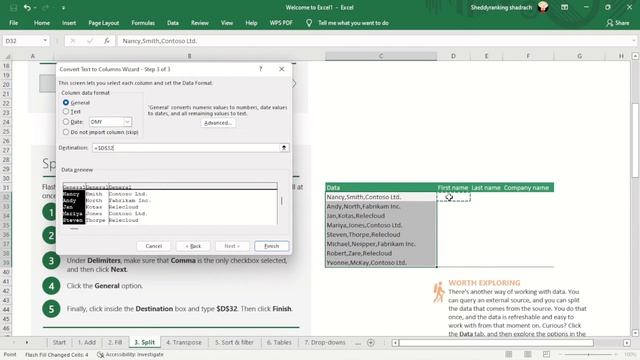Image resolution: width=640 pixels, height=360 pixels.
Task: Switch to Page Layout view icon
Action: [x=528, y=354]
